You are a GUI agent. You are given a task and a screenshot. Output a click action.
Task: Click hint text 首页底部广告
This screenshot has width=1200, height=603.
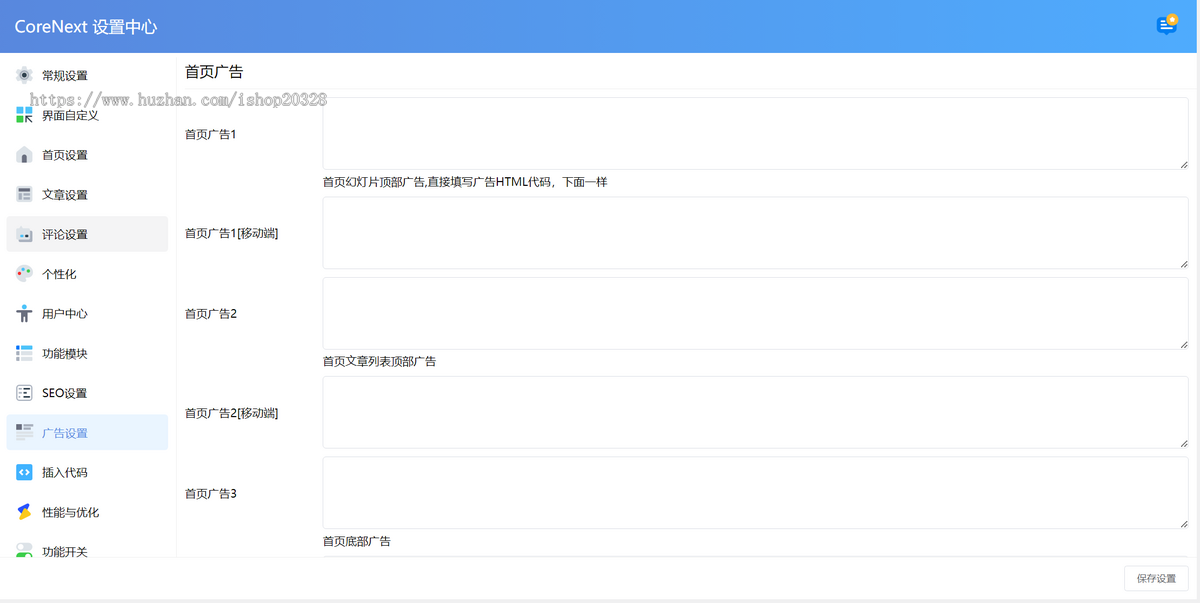(x=357, y=541)
